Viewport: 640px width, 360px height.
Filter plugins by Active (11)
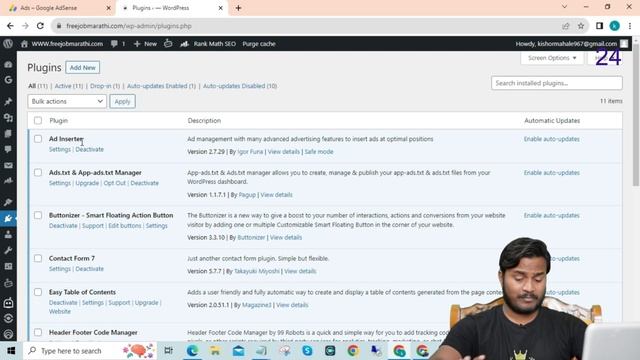(69, 86)
